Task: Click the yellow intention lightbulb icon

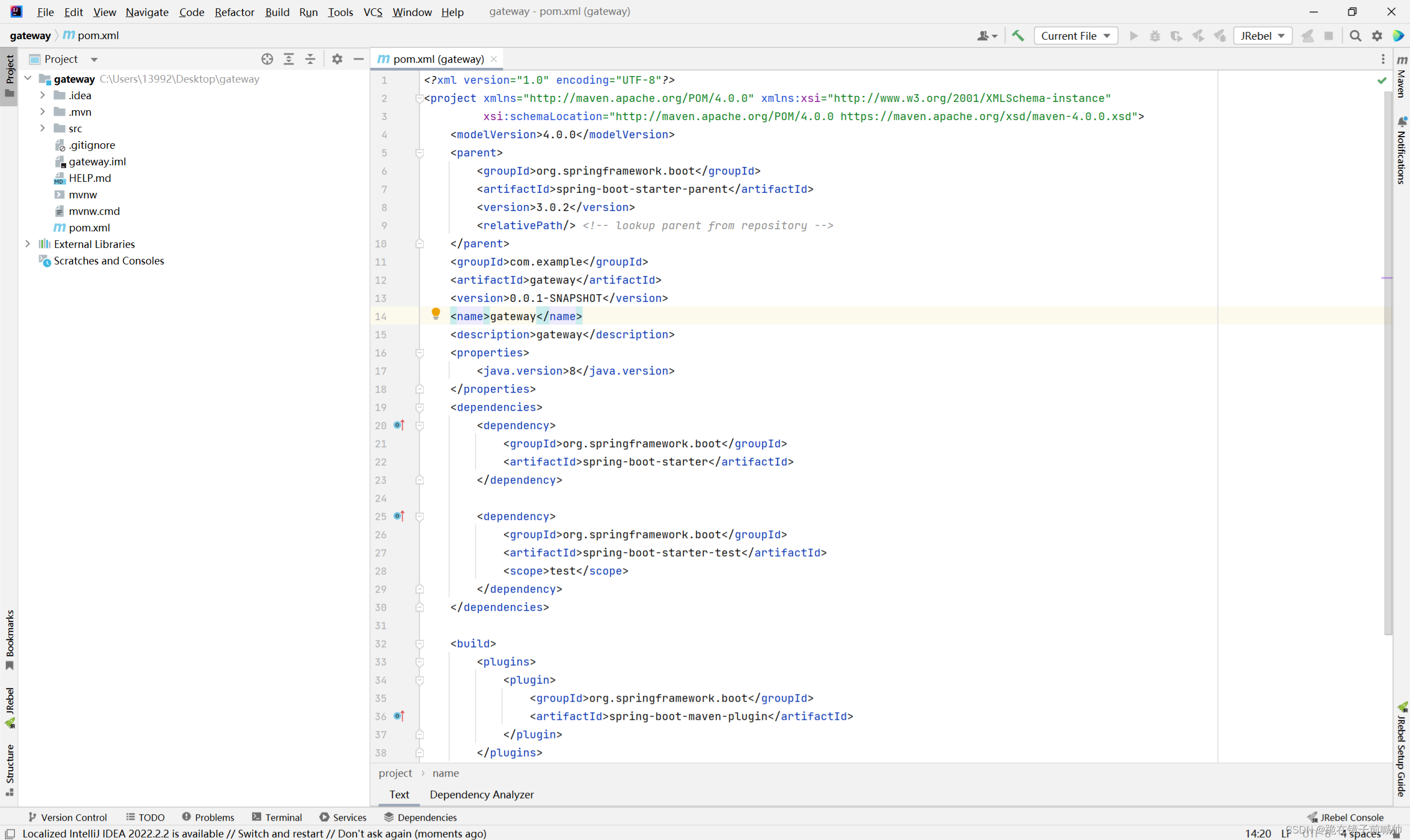Action: 435,313
